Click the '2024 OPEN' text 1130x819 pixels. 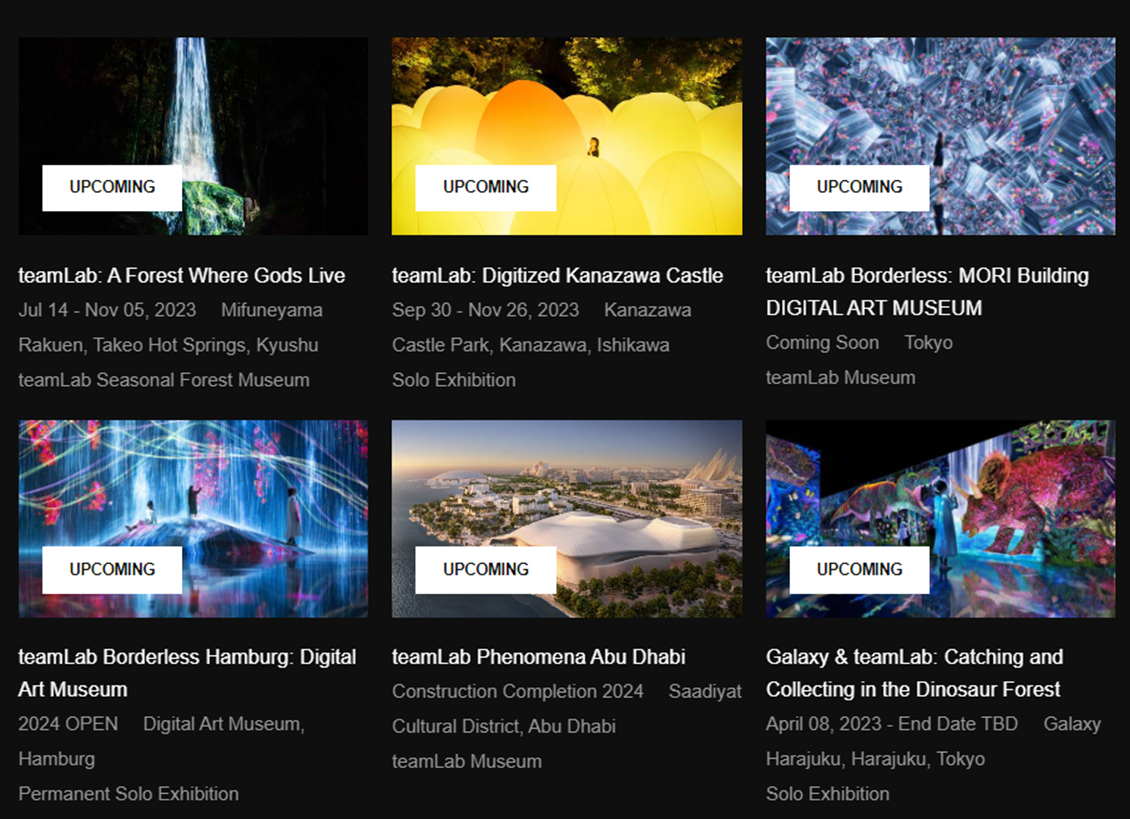(68, 724)
